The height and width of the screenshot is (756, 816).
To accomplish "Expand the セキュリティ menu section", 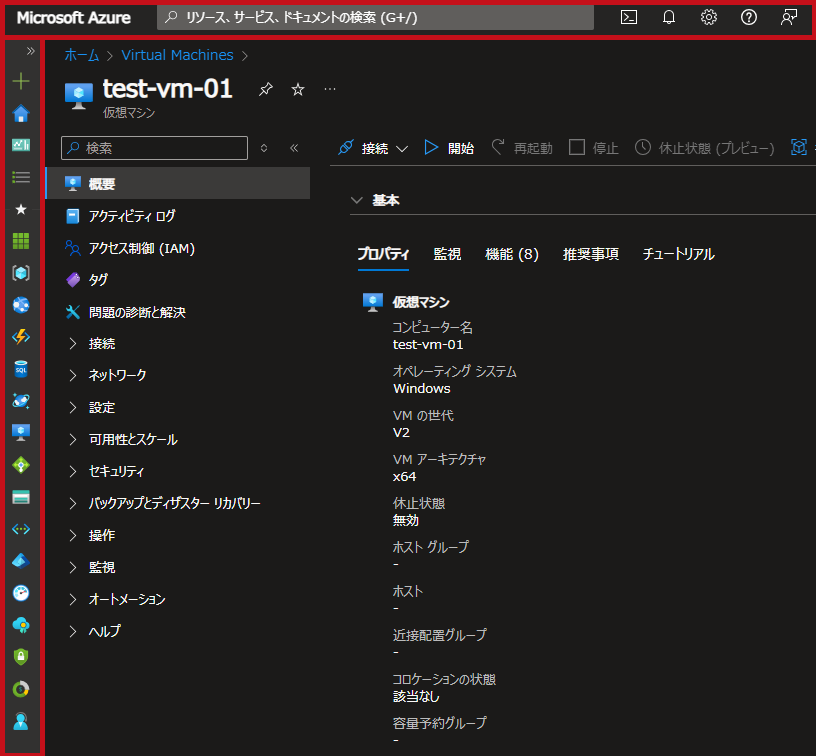I will coord(116,471).
